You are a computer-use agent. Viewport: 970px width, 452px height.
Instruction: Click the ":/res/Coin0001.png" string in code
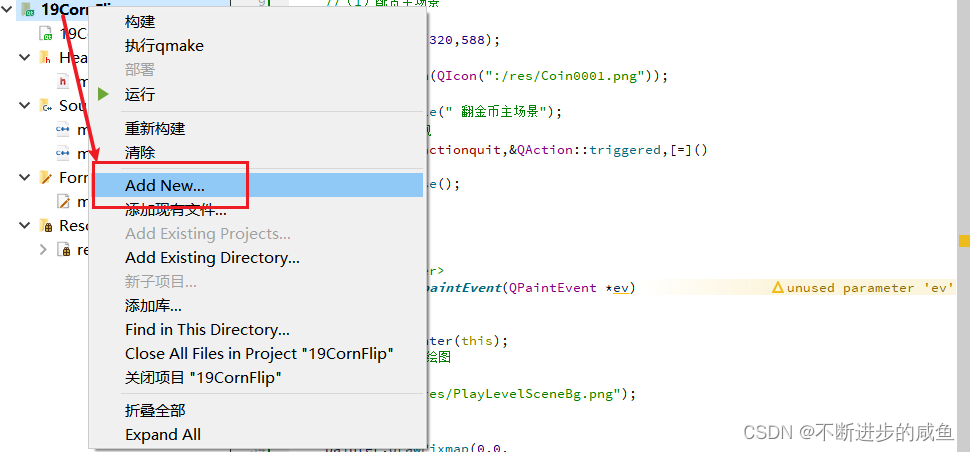click(x=564, y=77)
